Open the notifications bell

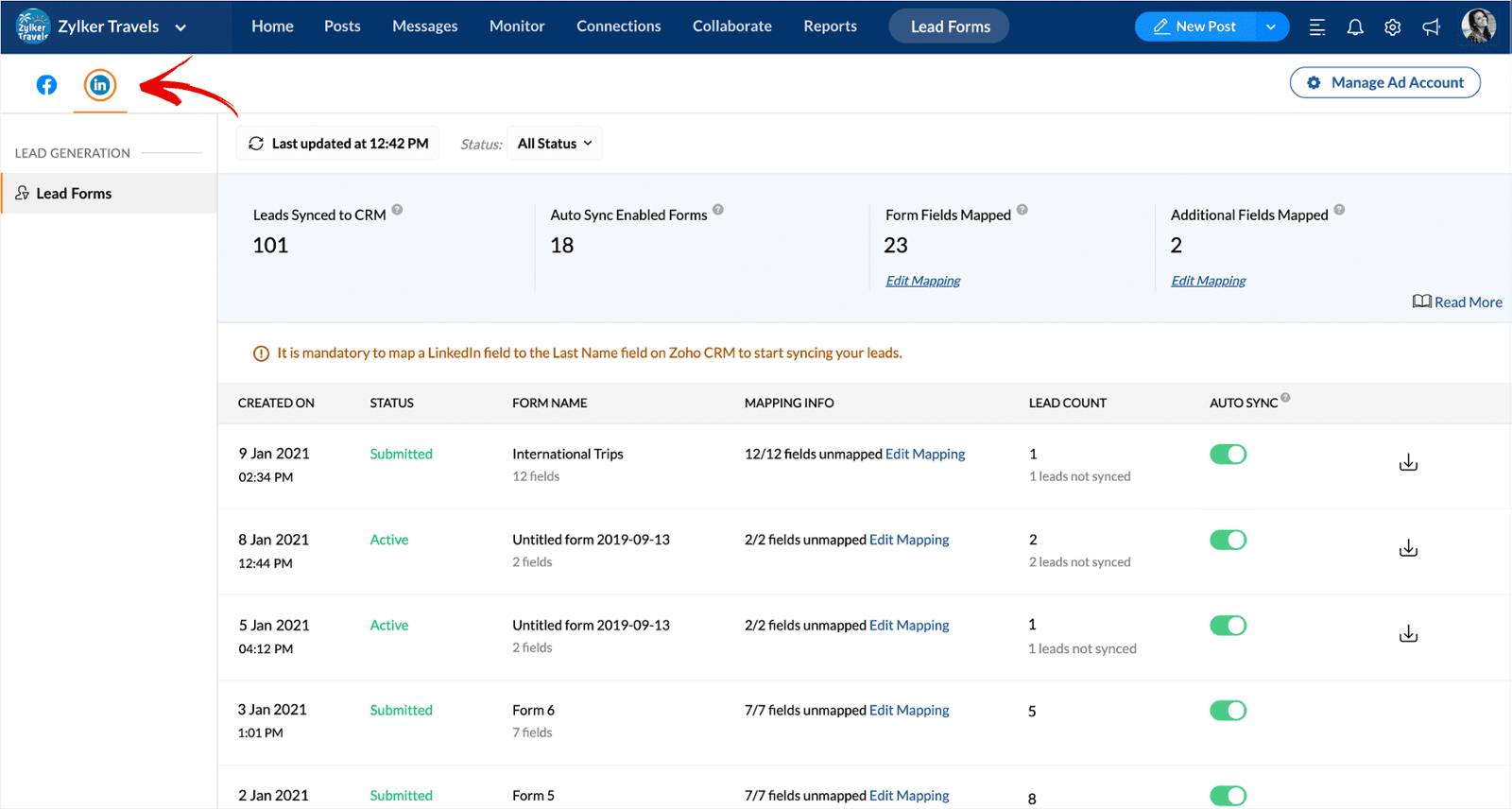click(1354, 27)
